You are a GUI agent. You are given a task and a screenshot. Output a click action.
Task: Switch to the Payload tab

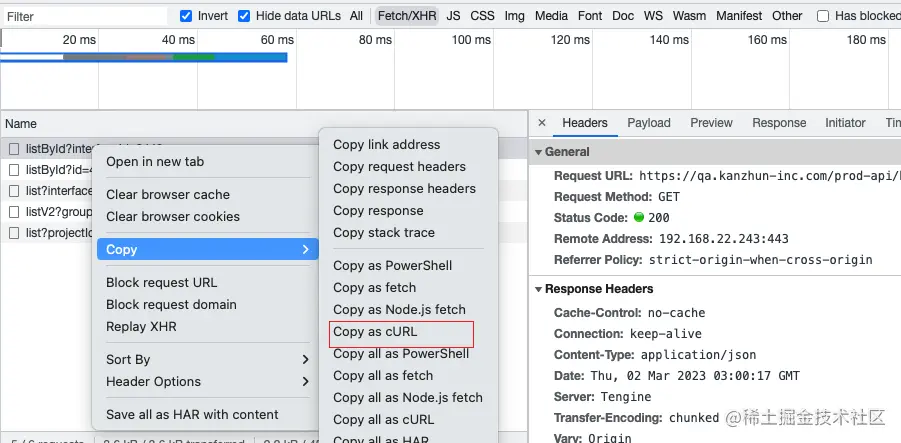(x=649, y=123)
